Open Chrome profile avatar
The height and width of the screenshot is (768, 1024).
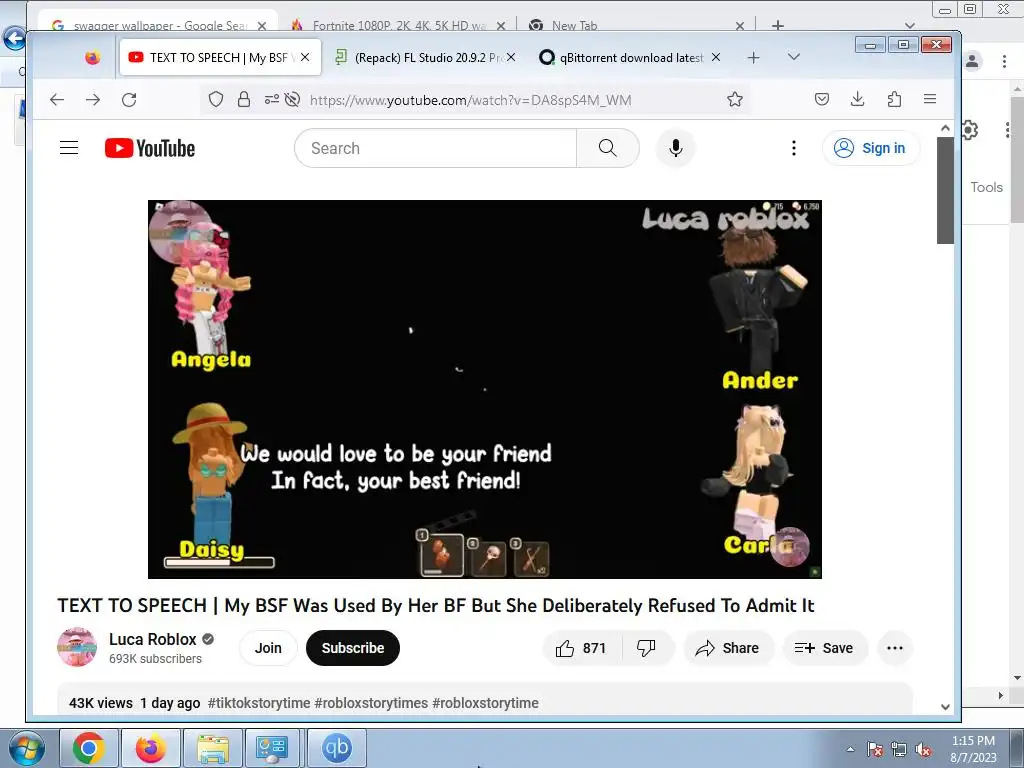pos(972,61)
